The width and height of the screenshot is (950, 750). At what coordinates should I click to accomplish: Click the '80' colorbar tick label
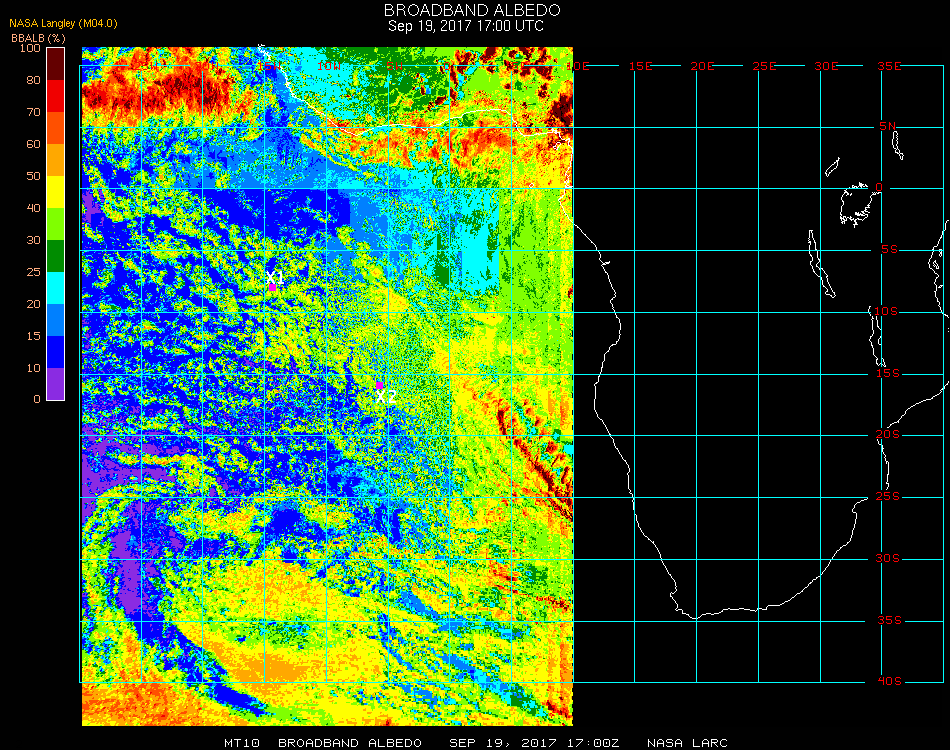[33, 80]
